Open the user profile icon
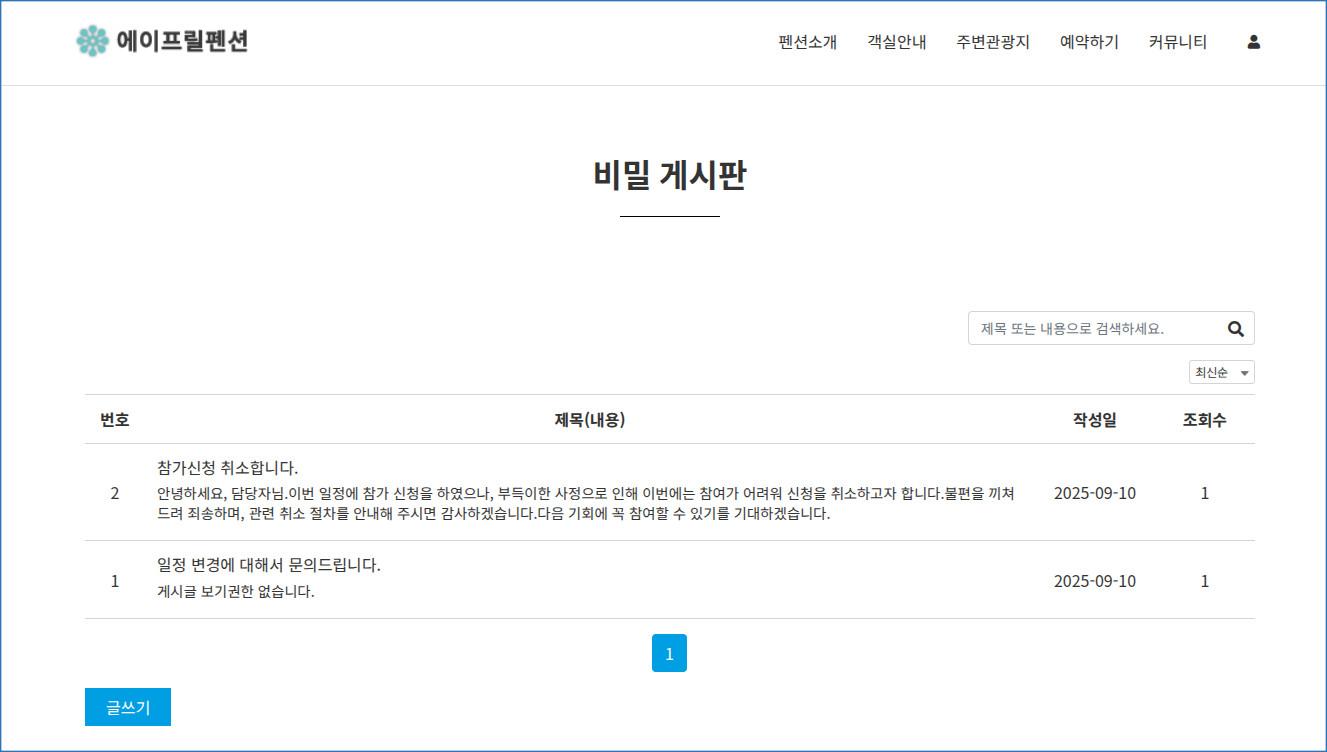This screenshot has height=752, width=1327. [1253, 42]
